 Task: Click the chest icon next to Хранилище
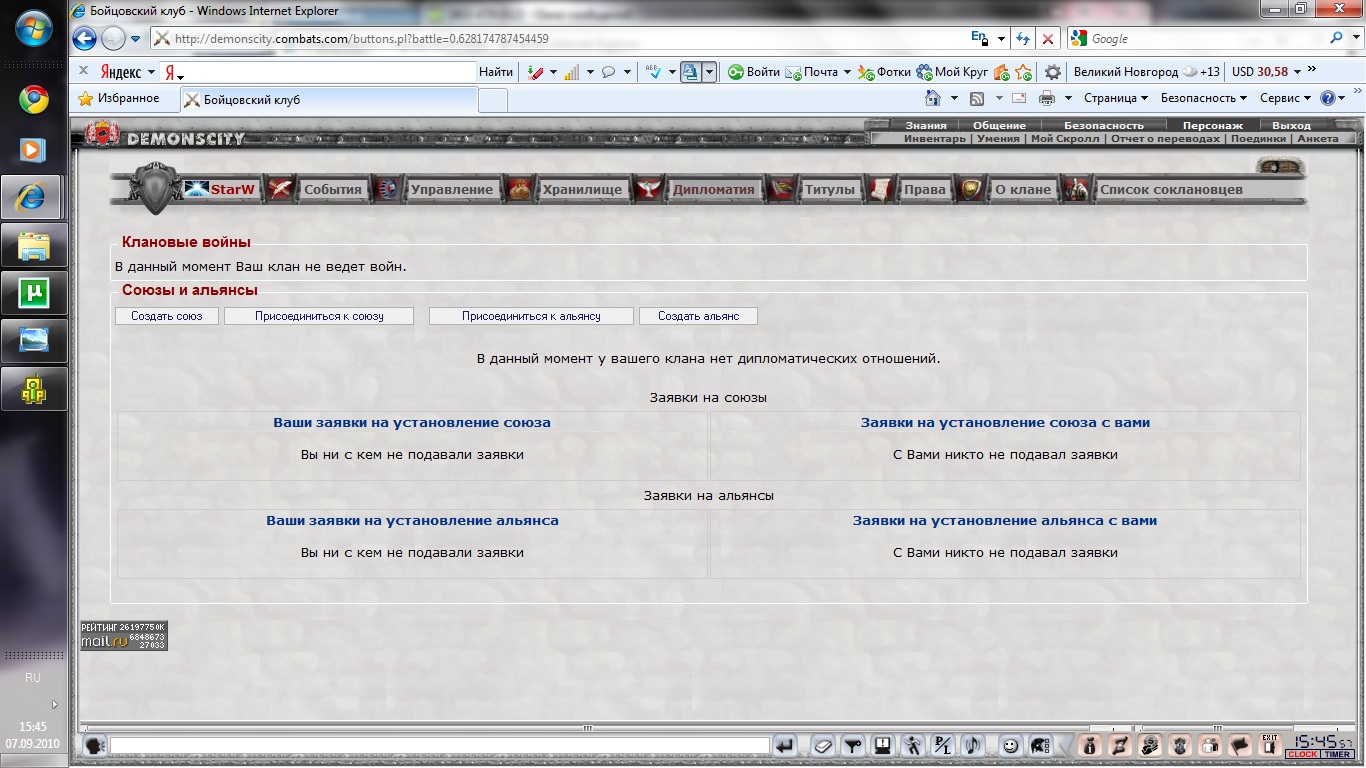519,189
